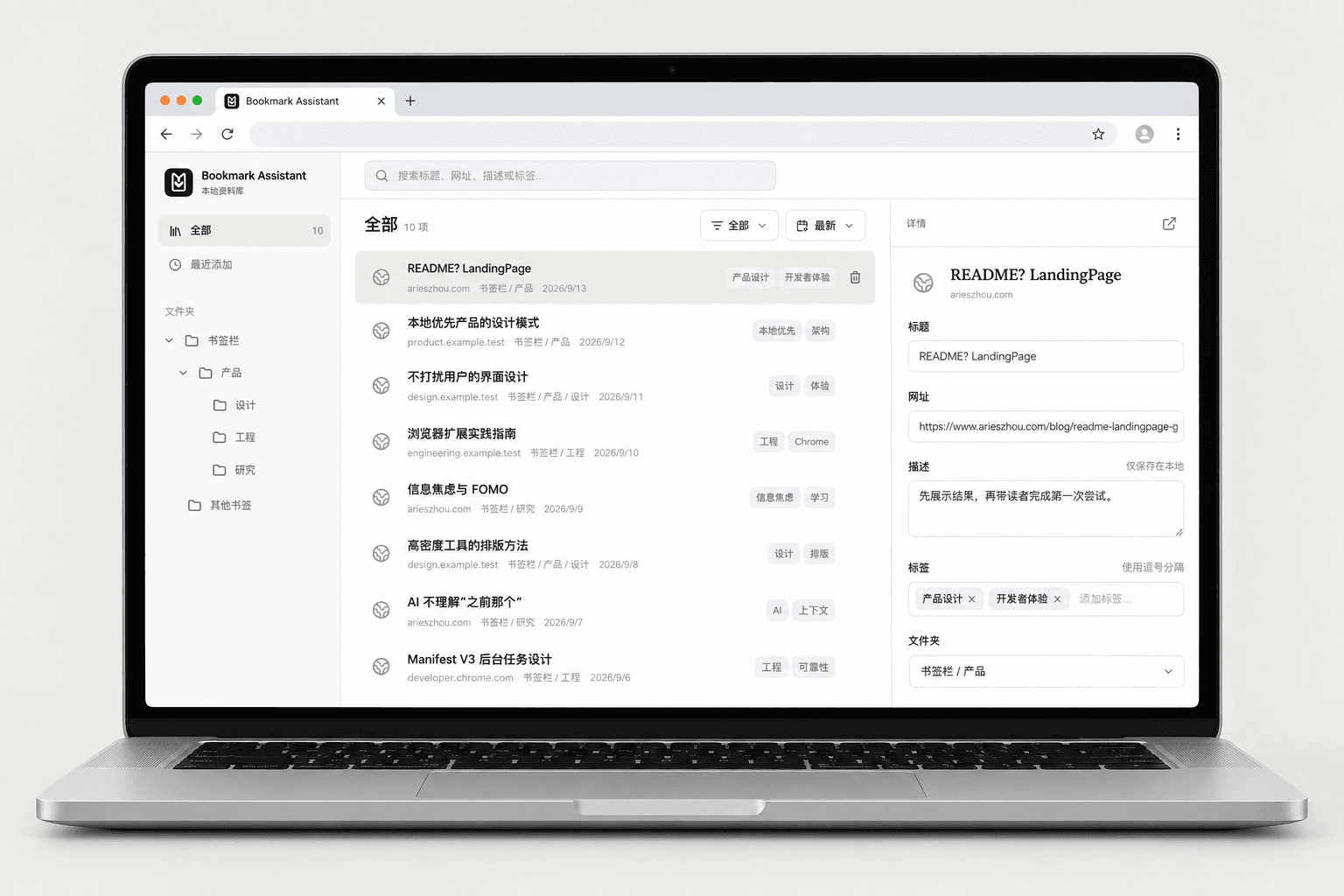Select 浏览器扩展实践指南 bookmark
This screenshot has width=1344, height=896.
[x=614, y=442]
